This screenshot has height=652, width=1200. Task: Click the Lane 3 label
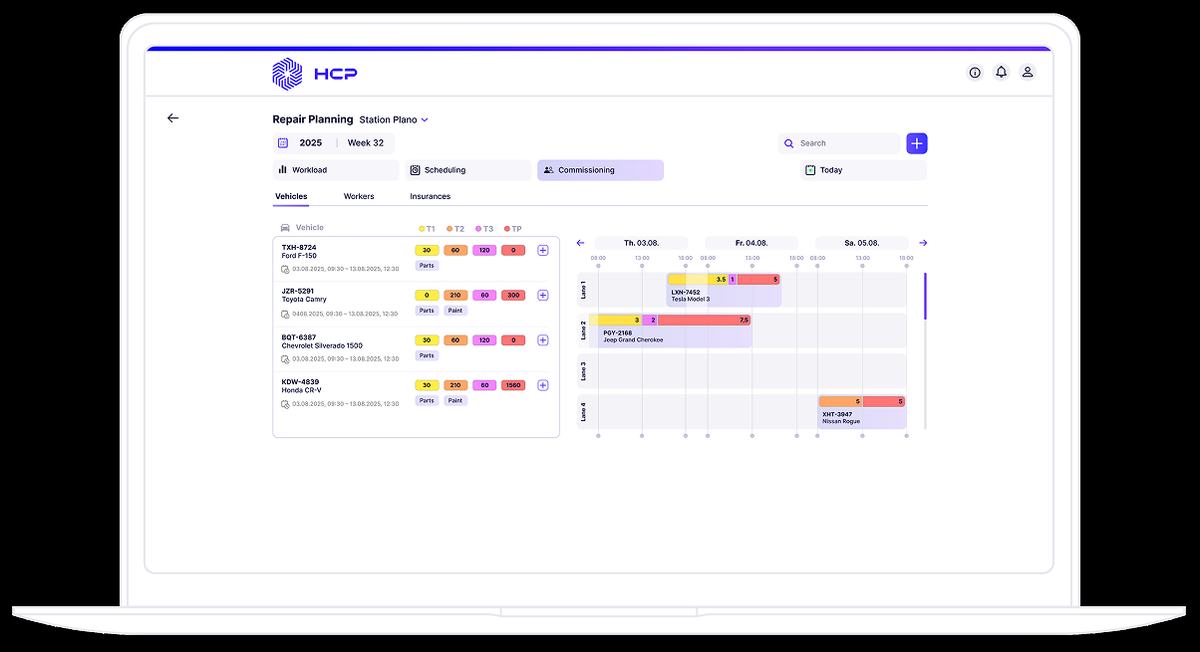(583, 371)
